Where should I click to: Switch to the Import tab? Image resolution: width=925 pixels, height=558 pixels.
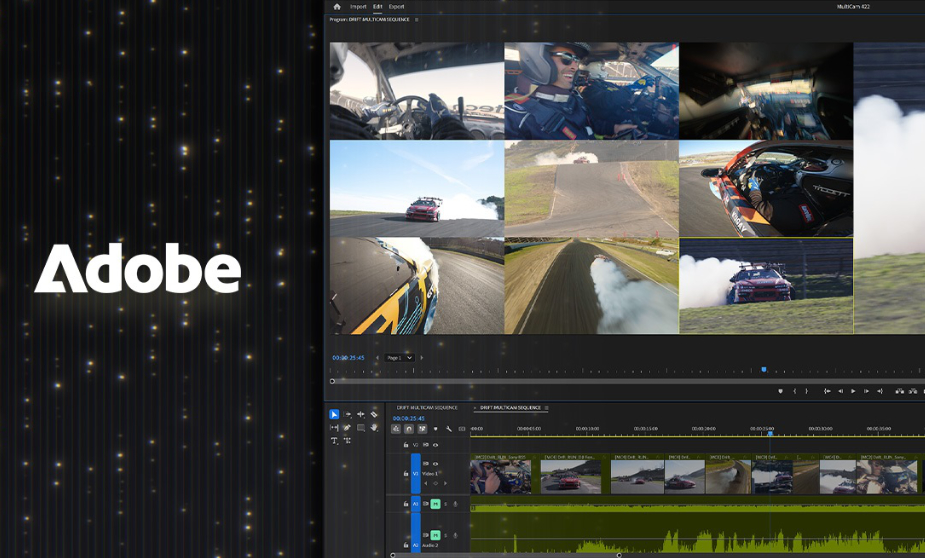point(358,7)
